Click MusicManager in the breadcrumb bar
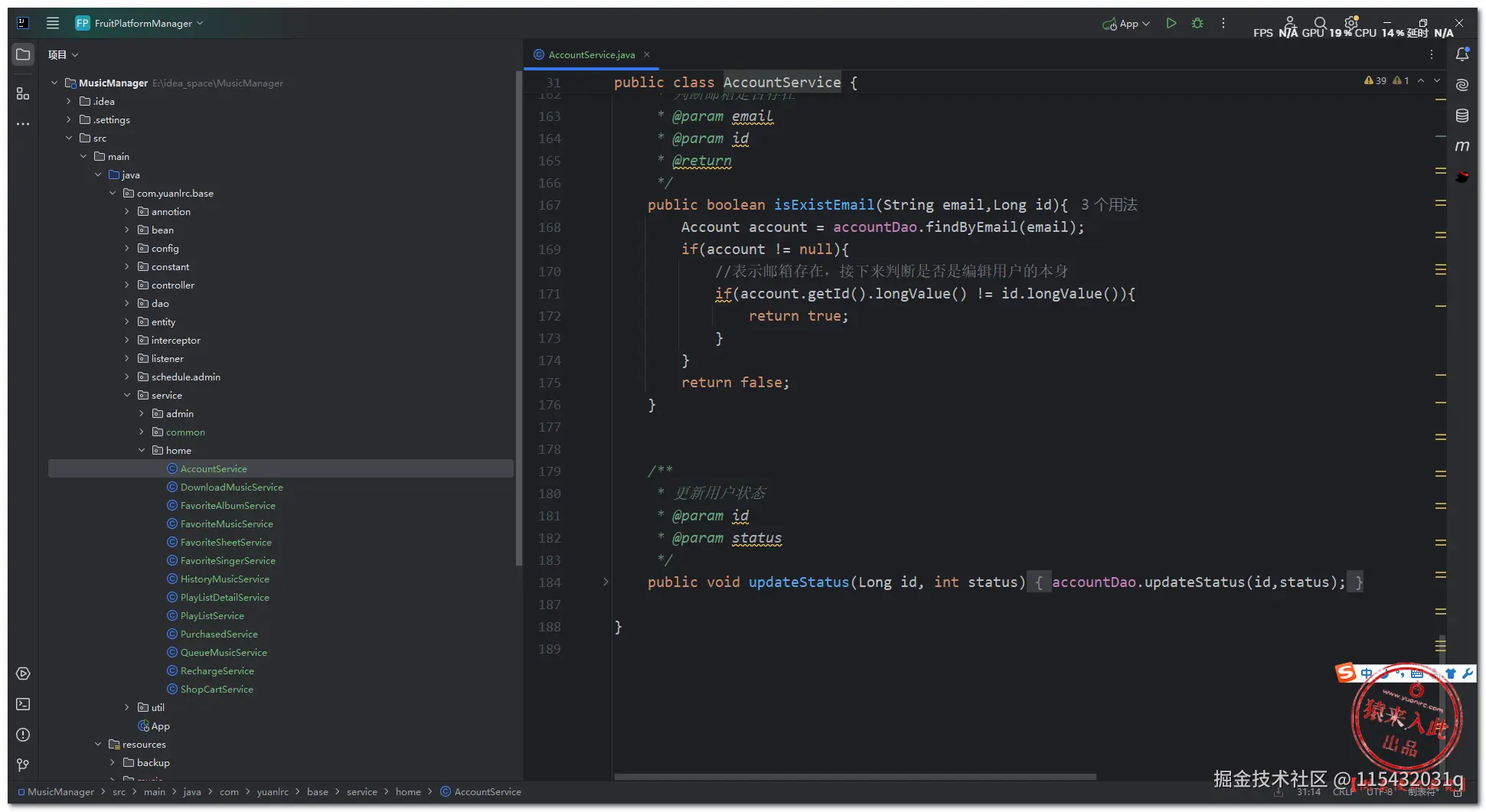1486x812 pixels. coord(60,792)
